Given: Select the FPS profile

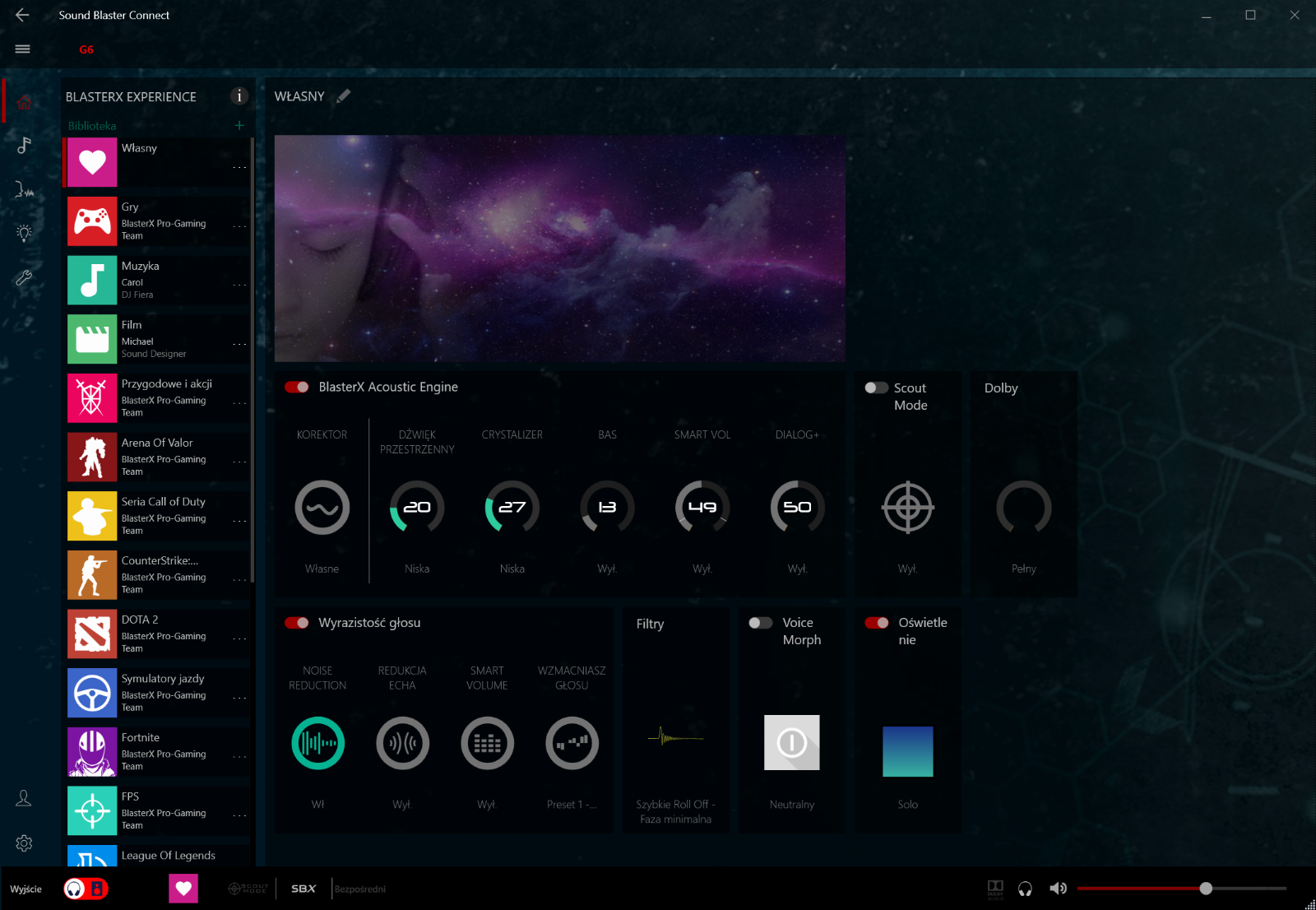Looking at the screenshot, I should [156, 810].
